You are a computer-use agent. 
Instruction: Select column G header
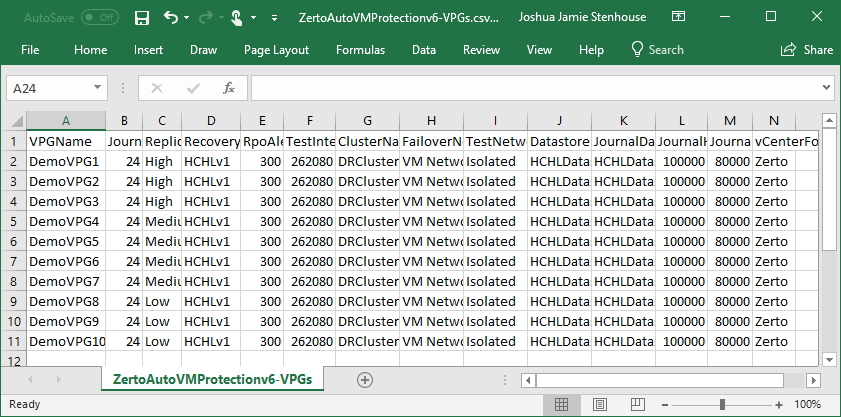(367, 121)
